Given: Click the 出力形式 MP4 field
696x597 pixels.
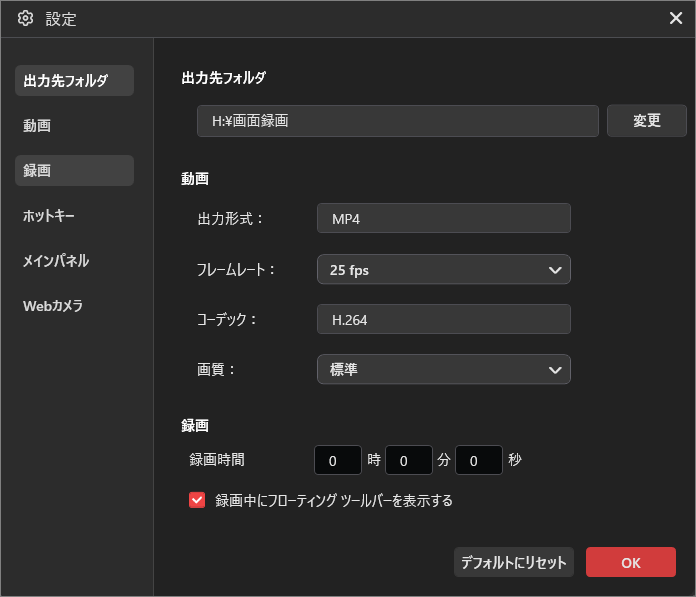Looking at the screenshot, I should coord(443,218).
